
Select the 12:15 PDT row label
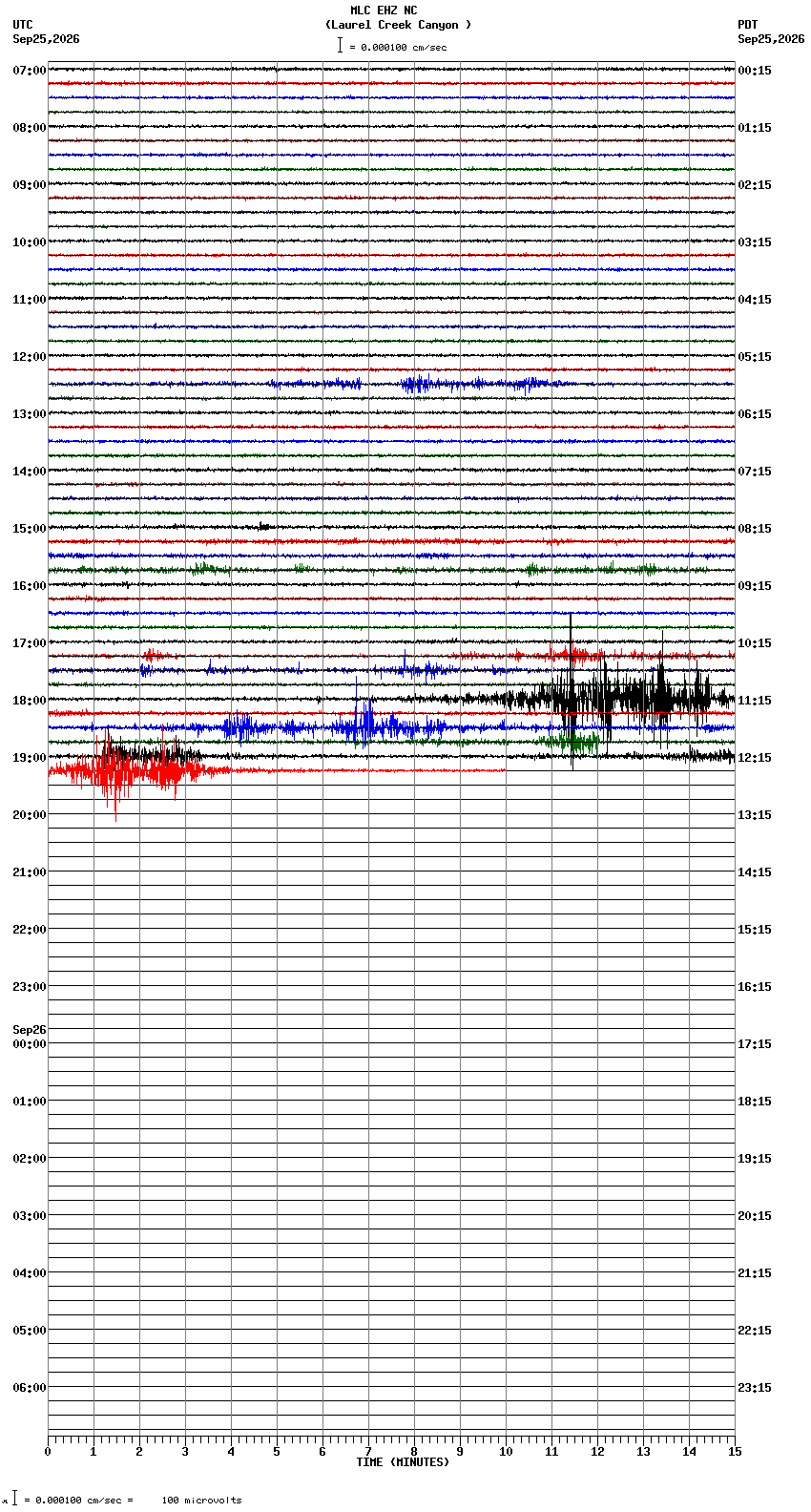pyautogui.click(x=755, y=758)
